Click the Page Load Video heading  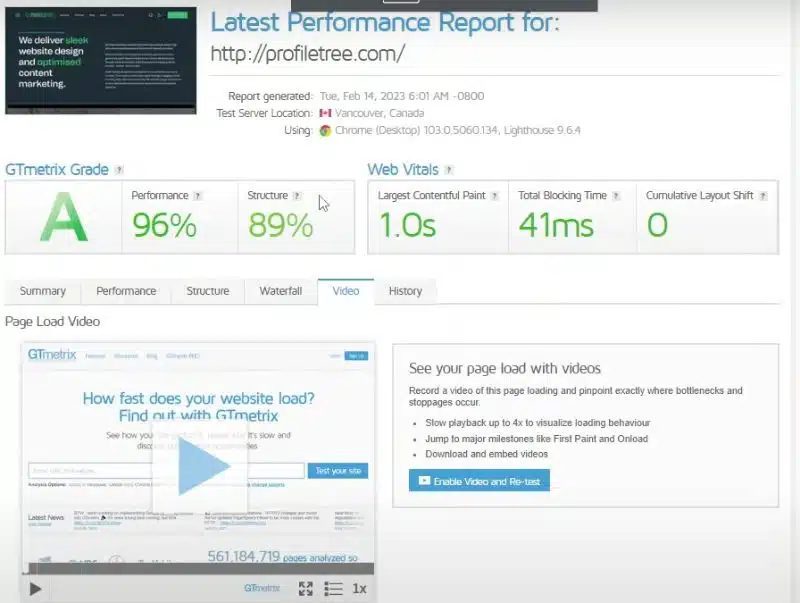(53, 321)
